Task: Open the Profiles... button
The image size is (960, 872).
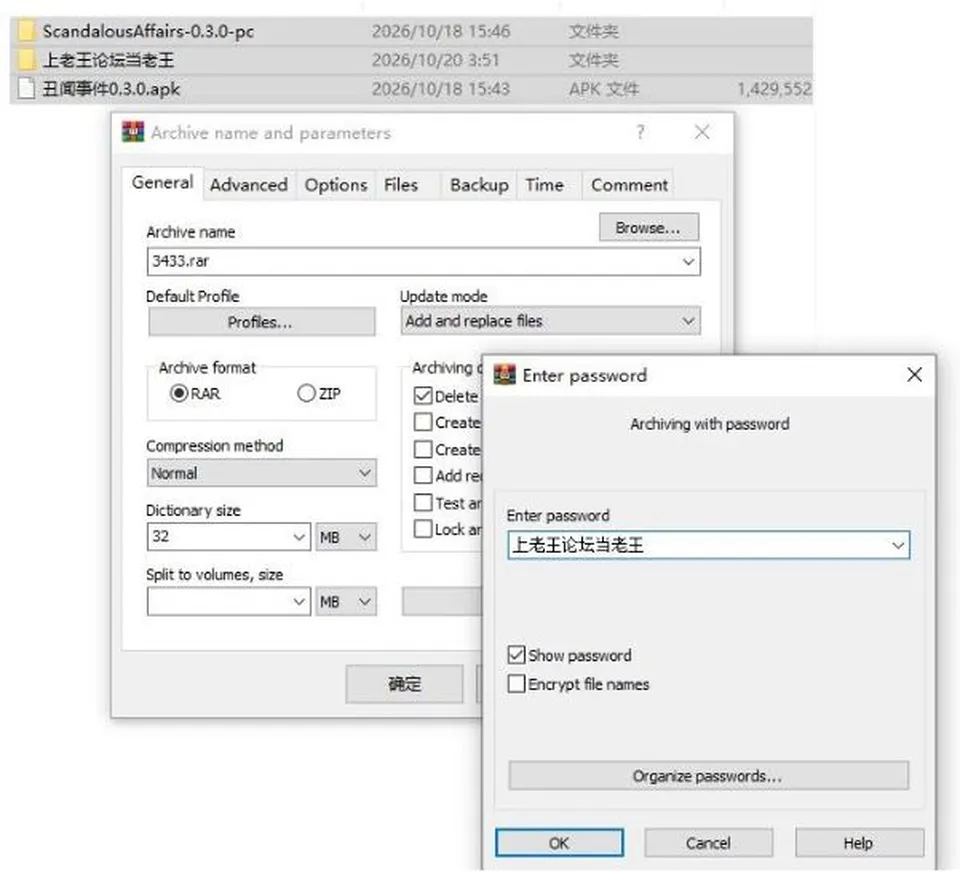Action: click(x=261, y=321)
